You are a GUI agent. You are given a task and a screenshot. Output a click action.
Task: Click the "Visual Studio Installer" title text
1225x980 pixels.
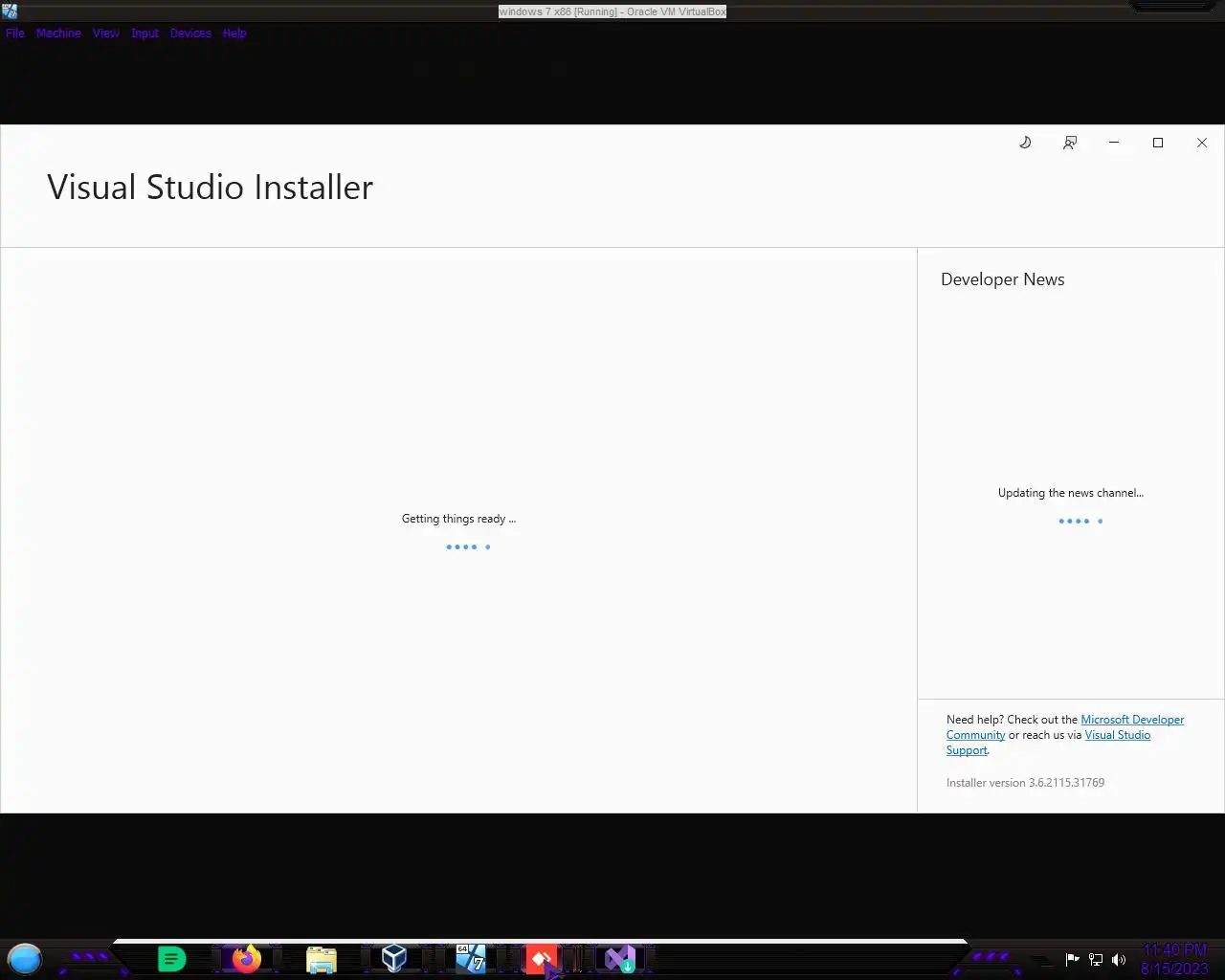(210, 187)
